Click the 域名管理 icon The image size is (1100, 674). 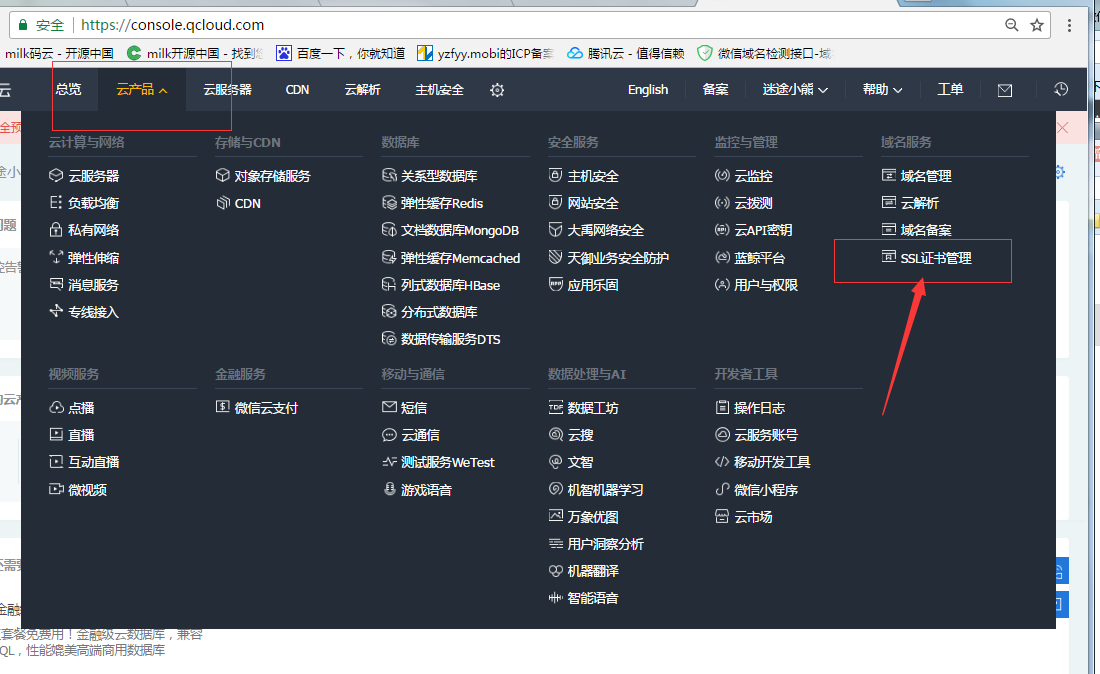(x=888, y=175)
